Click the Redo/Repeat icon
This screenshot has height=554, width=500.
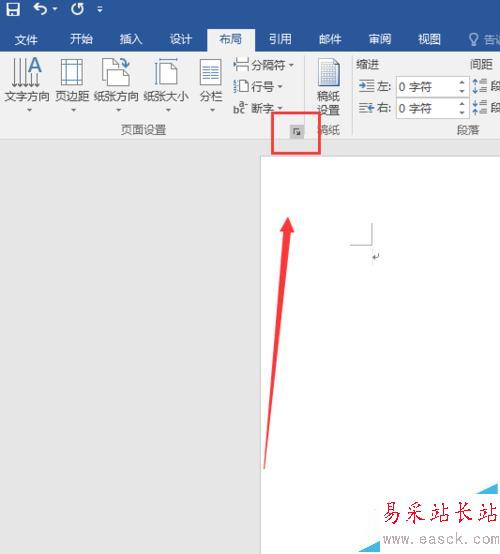pos(77,9)
